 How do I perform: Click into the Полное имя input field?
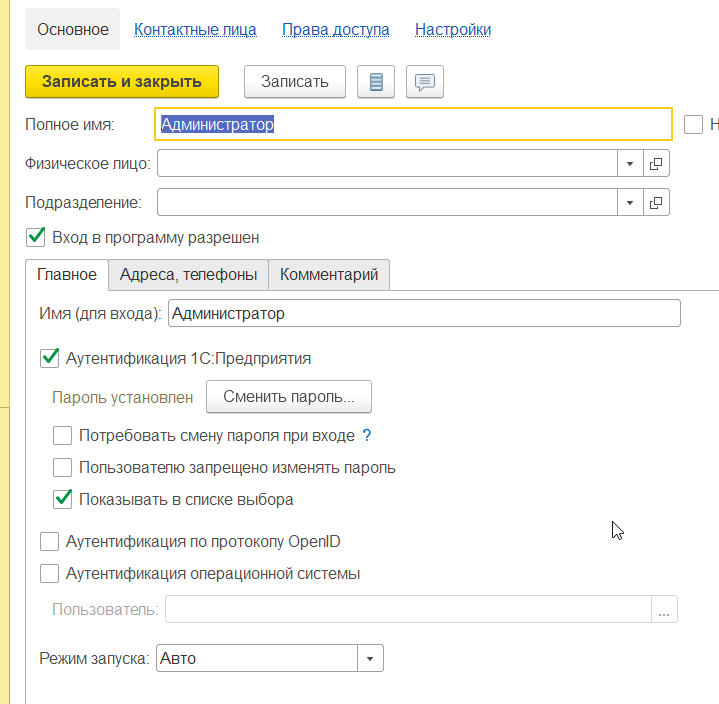point(414,124)
